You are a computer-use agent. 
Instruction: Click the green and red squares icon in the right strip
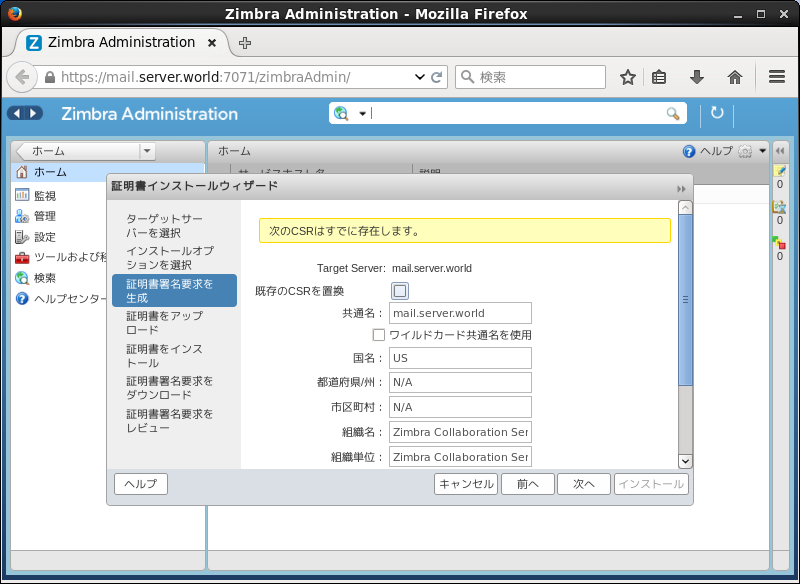pyautogui.click(x=779, y=242)
